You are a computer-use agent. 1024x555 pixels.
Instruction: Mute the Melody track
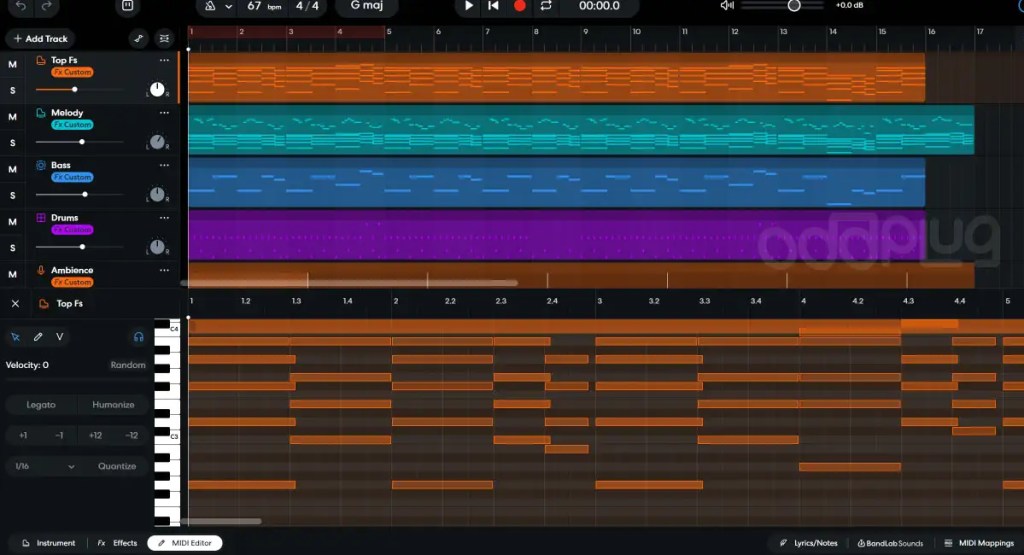12,117
